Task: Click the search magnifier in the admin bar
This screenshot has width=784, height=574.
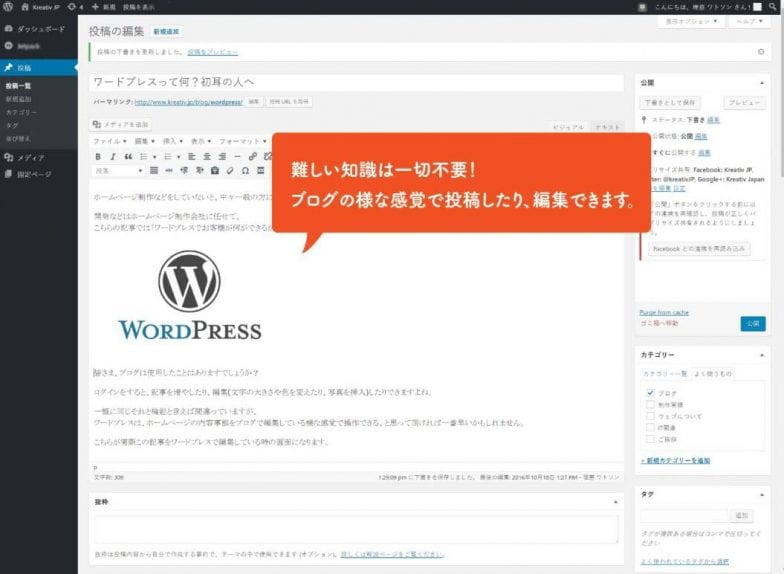Action: tap(774, 7)
